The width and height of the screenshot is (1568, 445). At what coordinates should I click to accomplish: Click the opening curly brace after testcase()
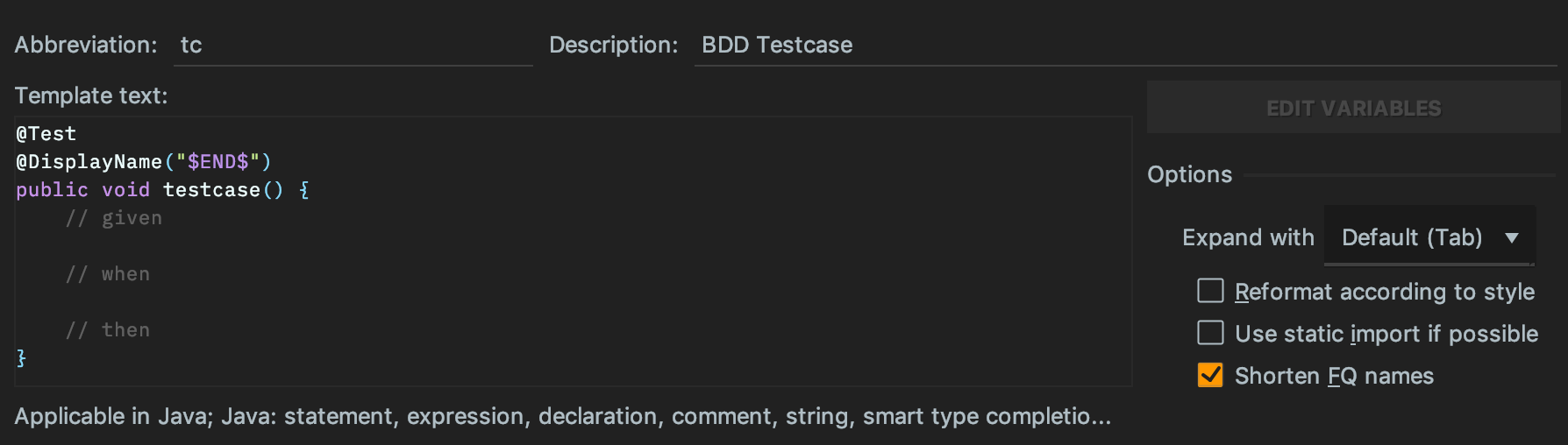(x=304, y=189)
